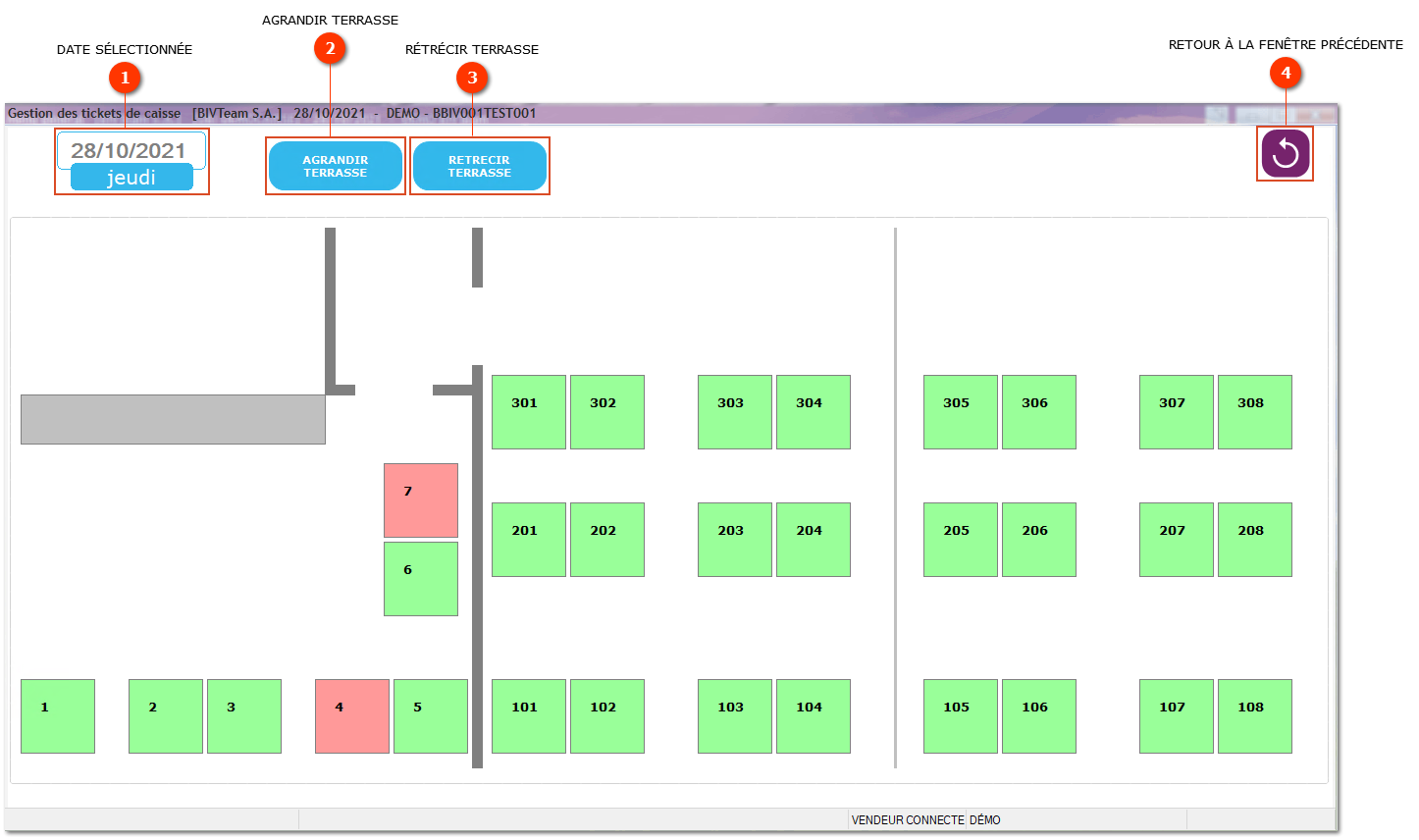
Task: Click the purple return-to-previous-window icon
Action: click(x=1285, y=154)
